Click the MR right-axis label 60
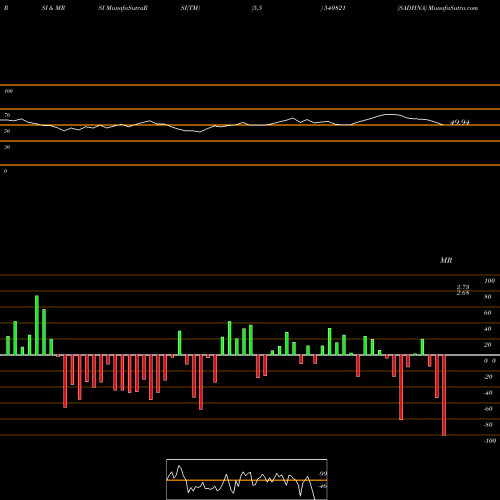Viewport: 500px width, 500px height. pos(488,313)
